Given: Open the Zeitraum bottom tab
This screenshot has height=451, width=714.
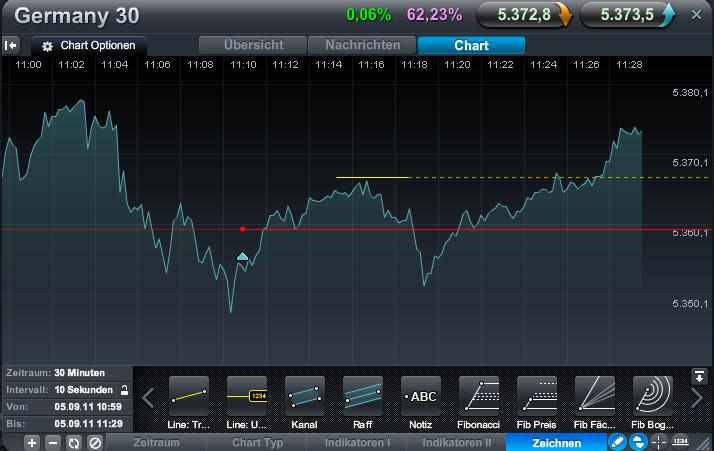Looking at the screenshot, I should click(156, 442).
